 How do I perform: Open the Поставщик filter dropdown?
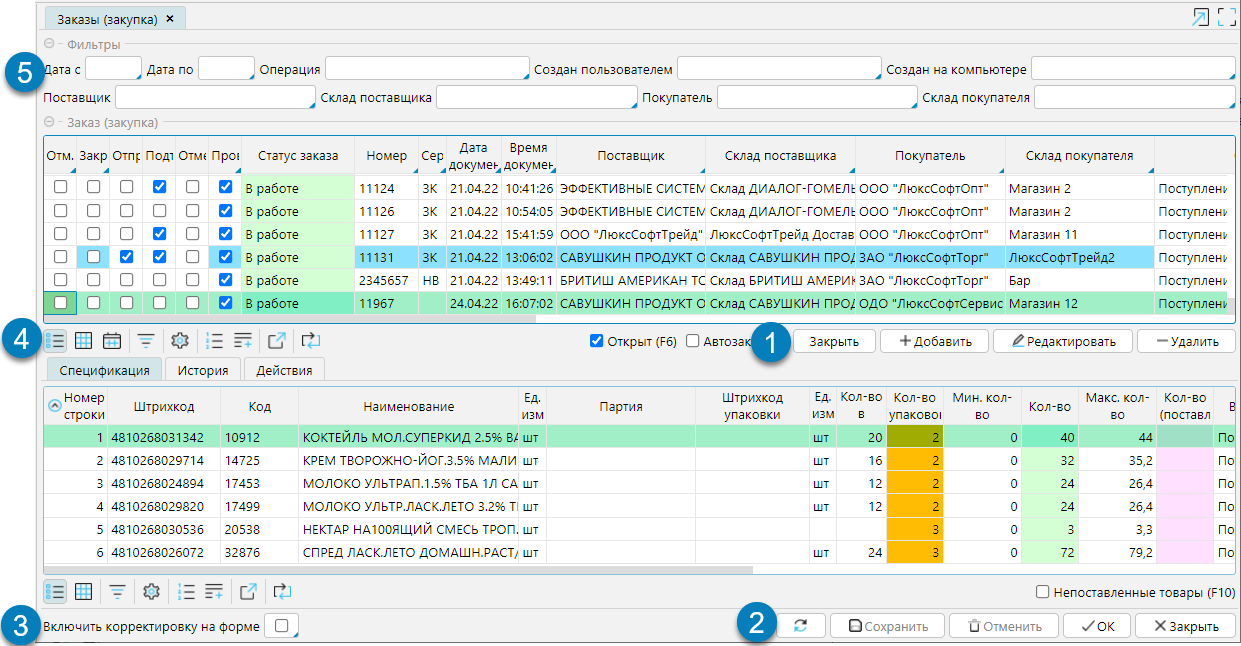pyautogui.click(x=214, y=98)
